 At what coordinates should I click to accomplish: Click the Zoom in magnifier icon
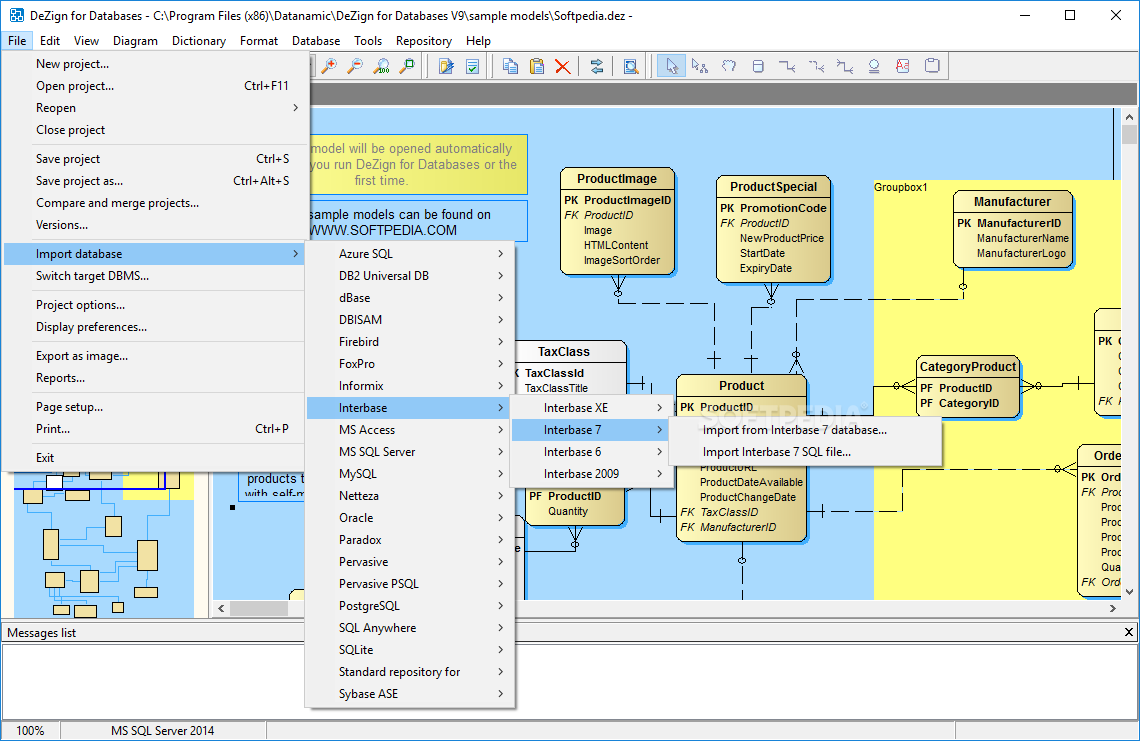pos(329,66)
